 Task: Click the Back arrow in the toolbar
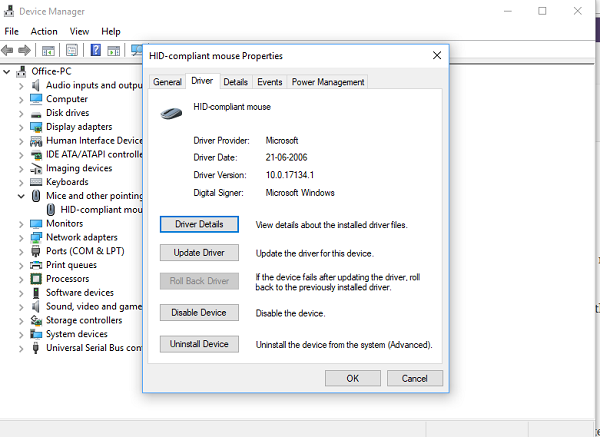pyautogui.click(x=10, y=49)
